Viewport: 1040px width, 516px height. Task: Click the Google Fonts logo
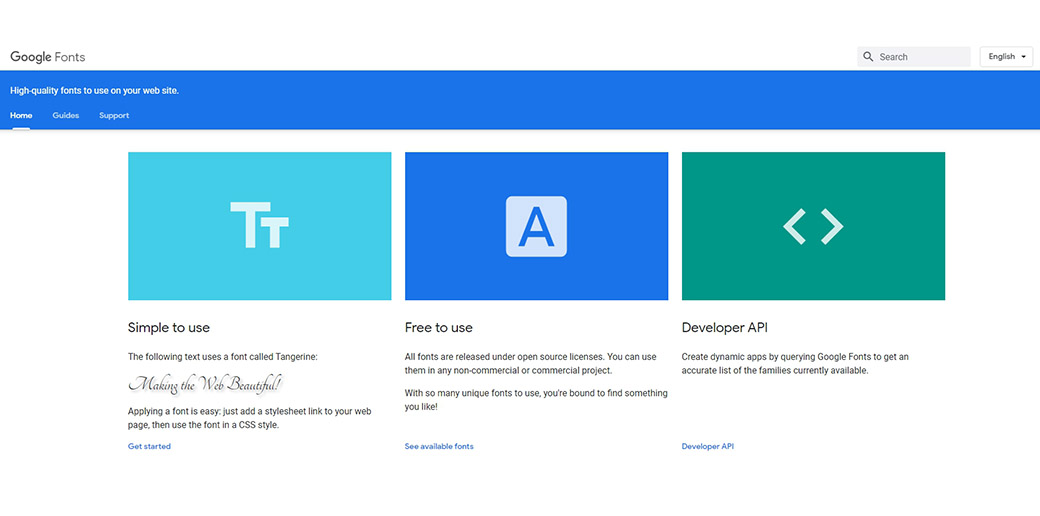tap(47, 57)
